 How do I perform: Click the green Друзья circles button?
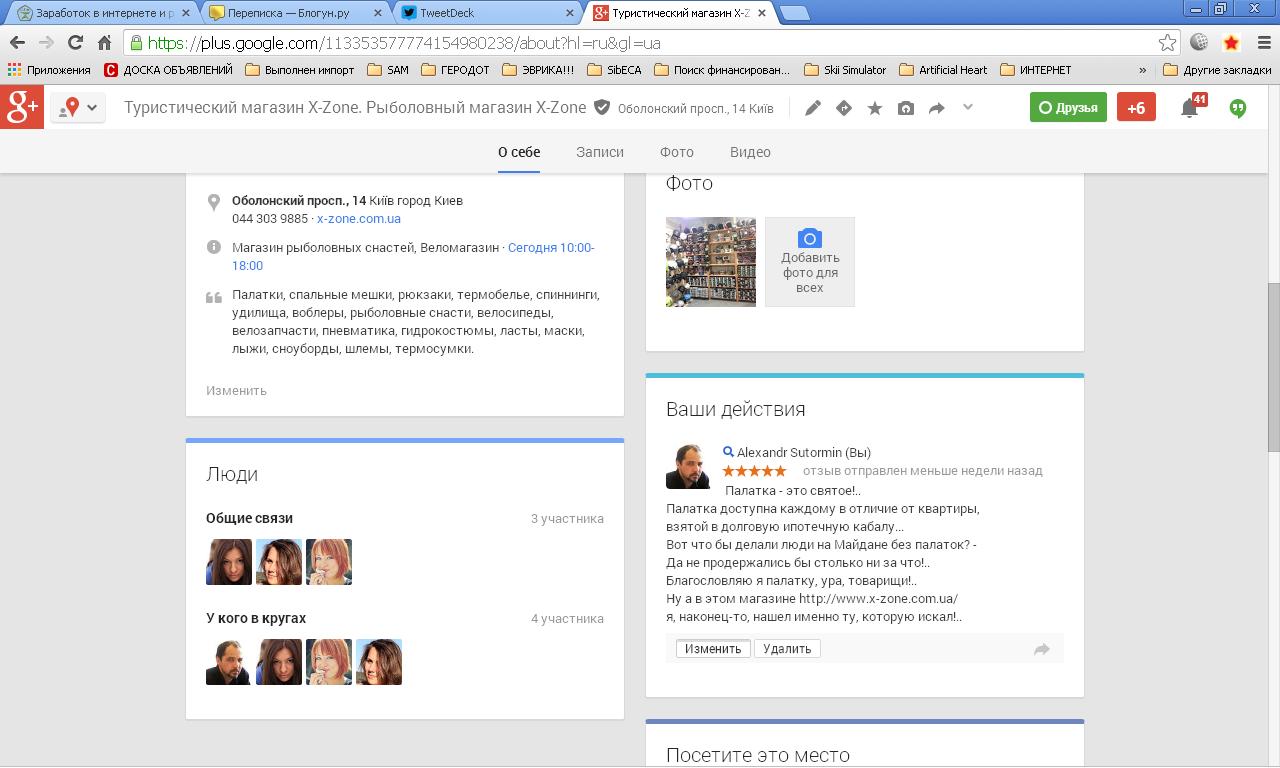(x=1068, y=107)
